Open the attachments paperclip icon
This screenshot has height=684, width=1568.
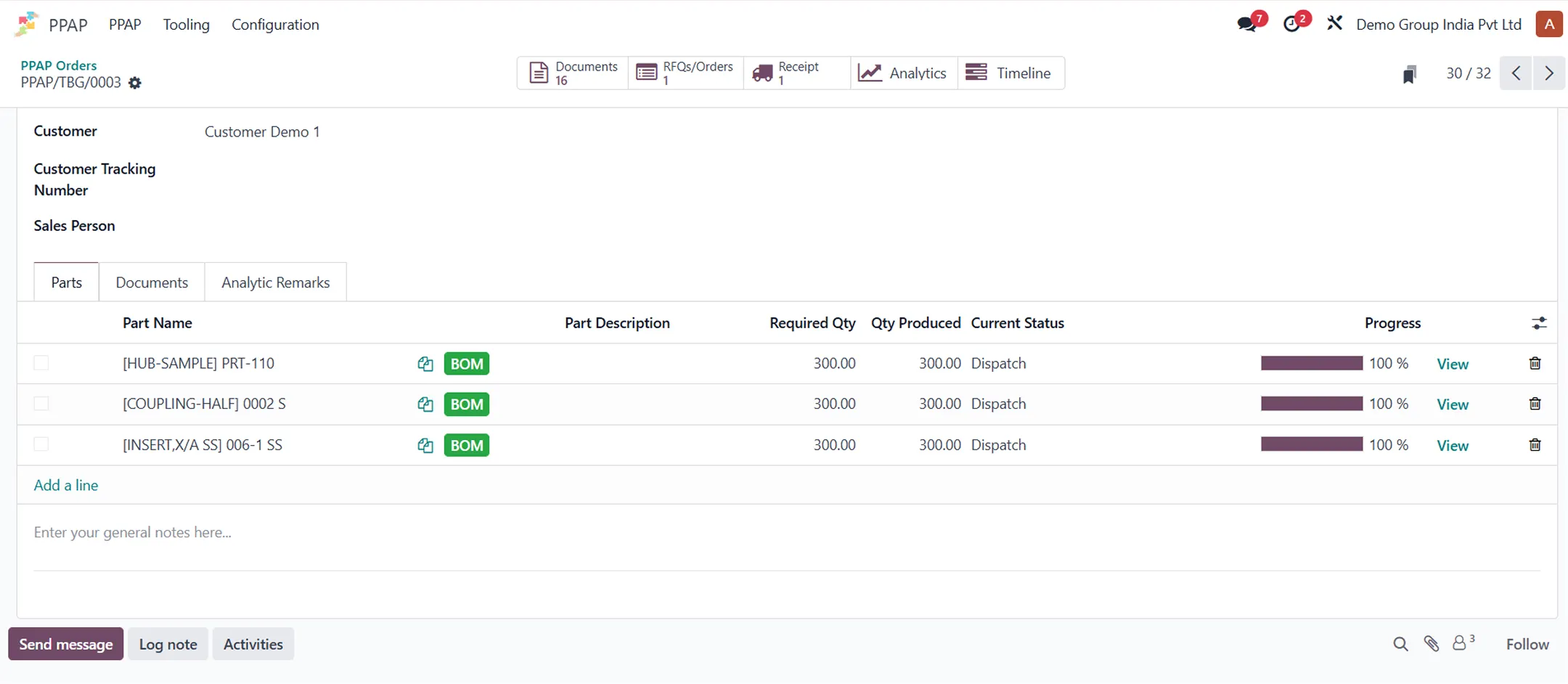pos(1431,644)
